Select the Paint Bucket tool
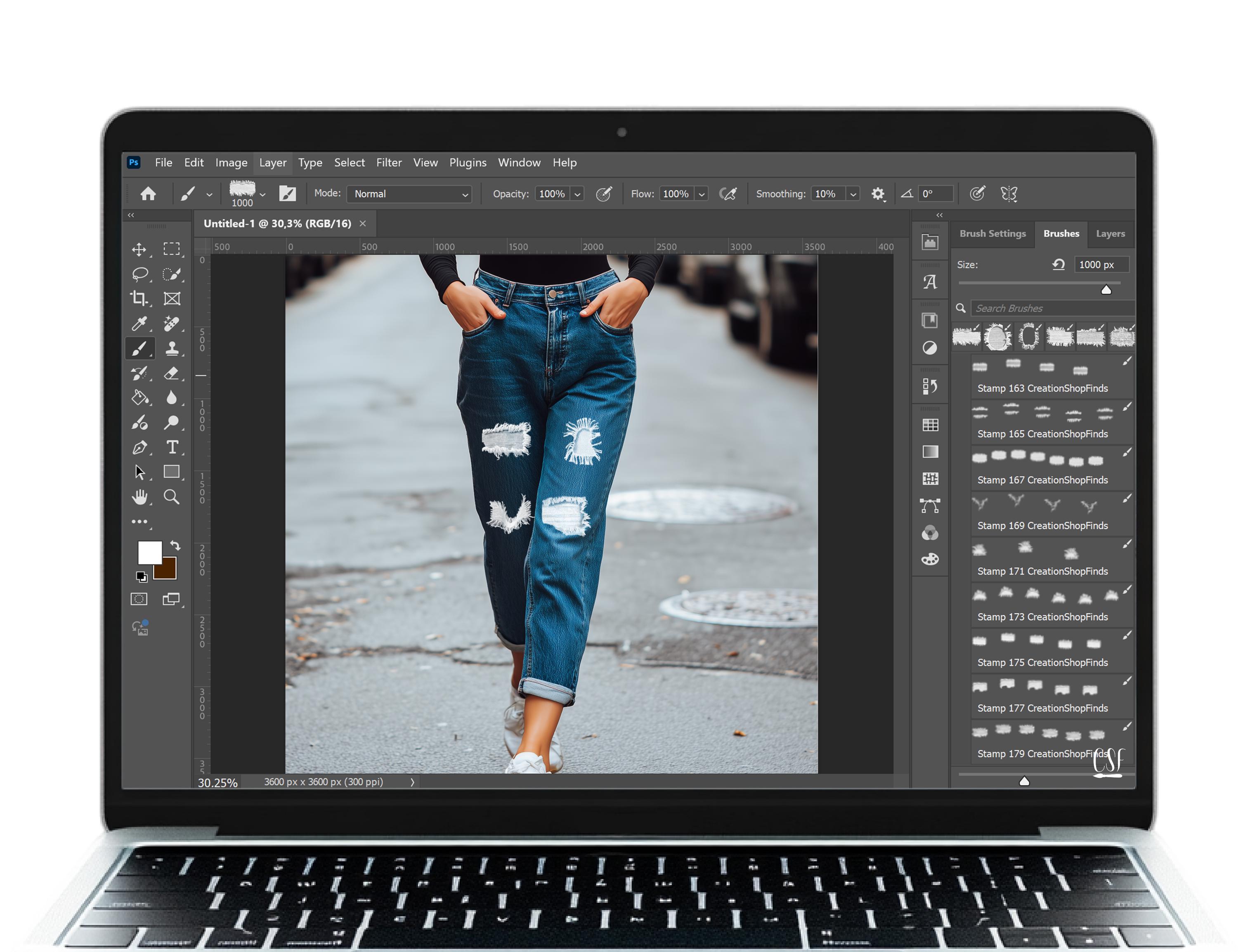The height and width of the screenshot is (952, 1238). pos(139,398)
